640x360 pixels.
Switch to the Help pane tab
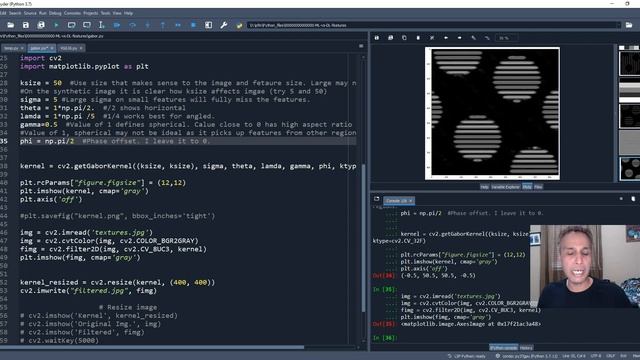(484, 187)
